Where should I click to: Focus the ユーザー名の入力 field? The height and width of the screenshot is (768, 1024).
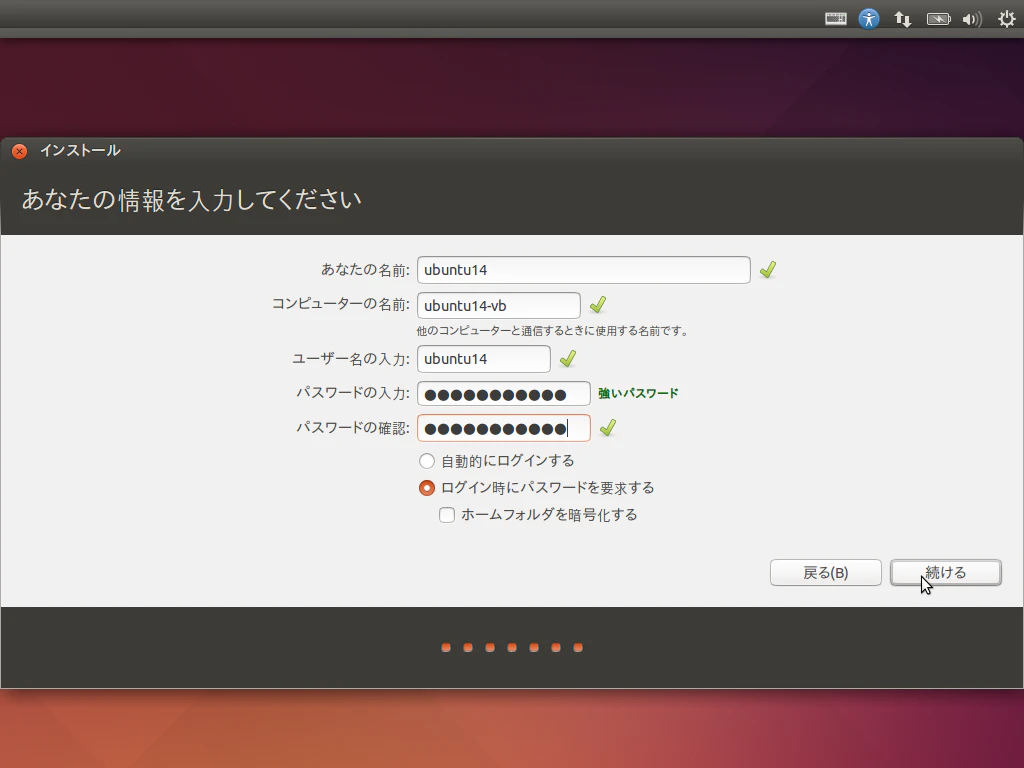(483, 359)
